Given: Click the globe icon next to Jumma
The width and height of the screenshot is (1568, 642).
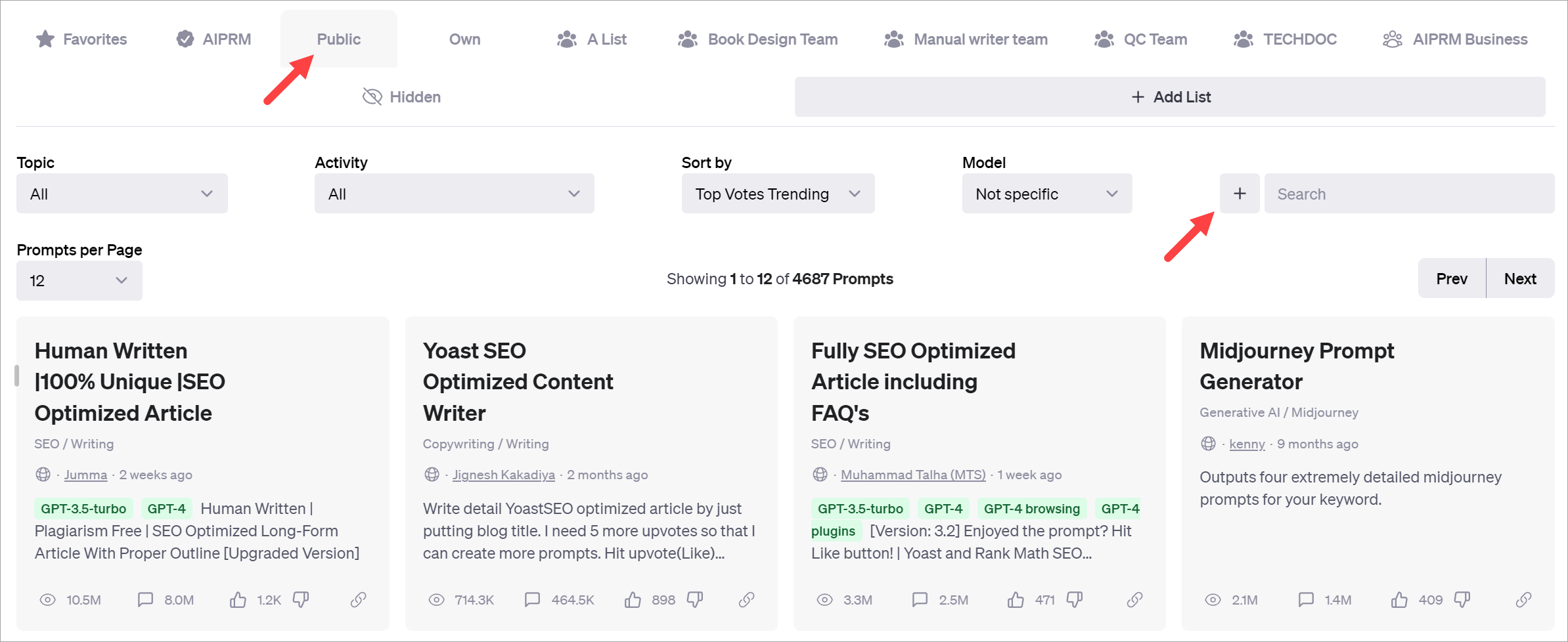Looking at the screenshot, I should (x=43, y=474).
